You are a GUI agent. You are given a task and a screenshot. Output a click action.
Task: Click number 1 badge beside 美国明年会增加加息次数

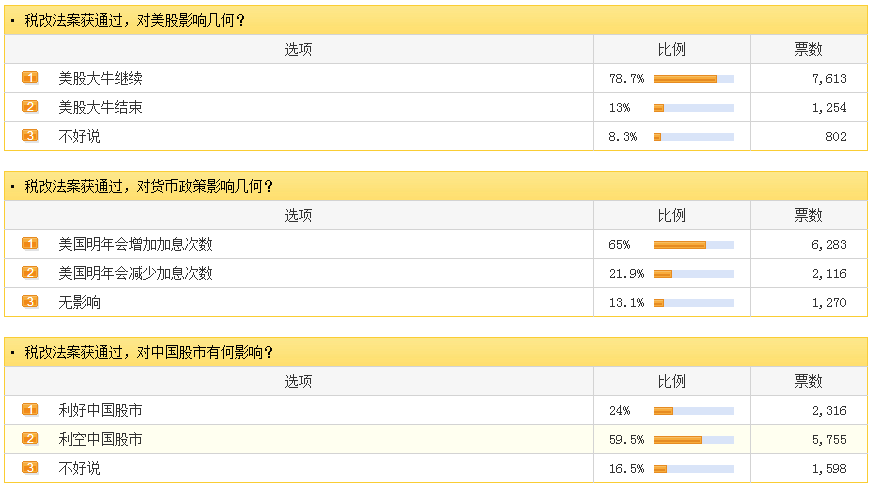(30, 244)
